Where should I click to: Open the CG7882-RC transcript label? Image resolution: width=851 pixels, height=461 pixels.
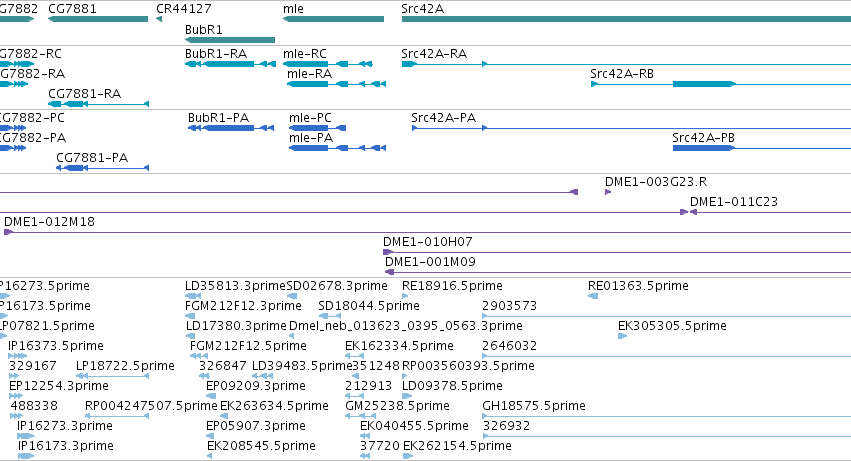(30, 54)
